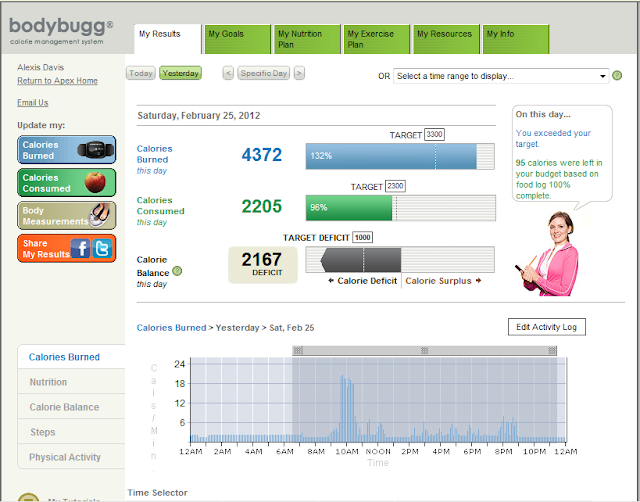Click help icon beside time range dropdown
This screenshot has width=640, height=502.
coord(617,76)
